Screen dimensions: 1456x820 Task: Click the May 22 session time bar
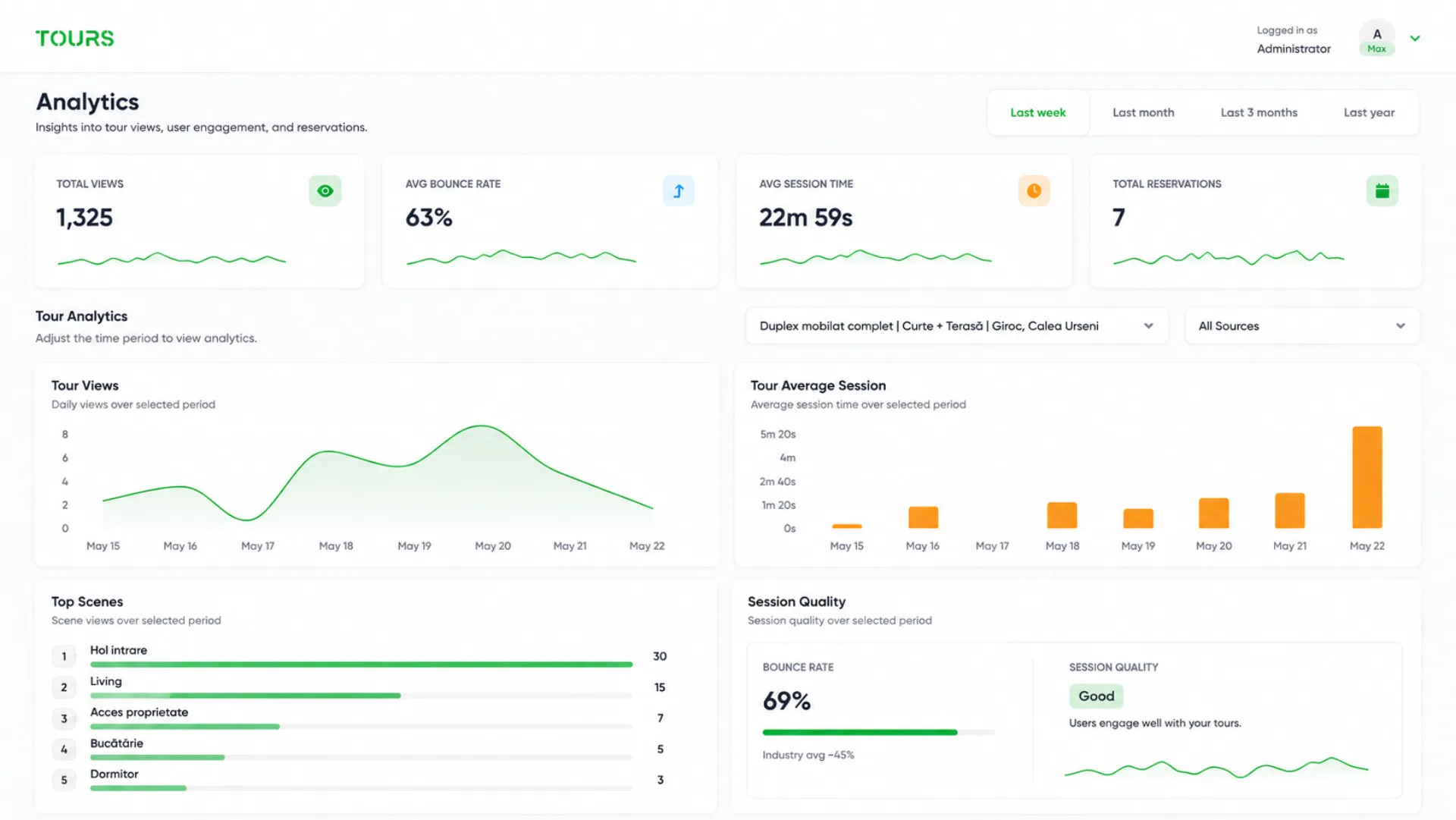(1367, 477)
